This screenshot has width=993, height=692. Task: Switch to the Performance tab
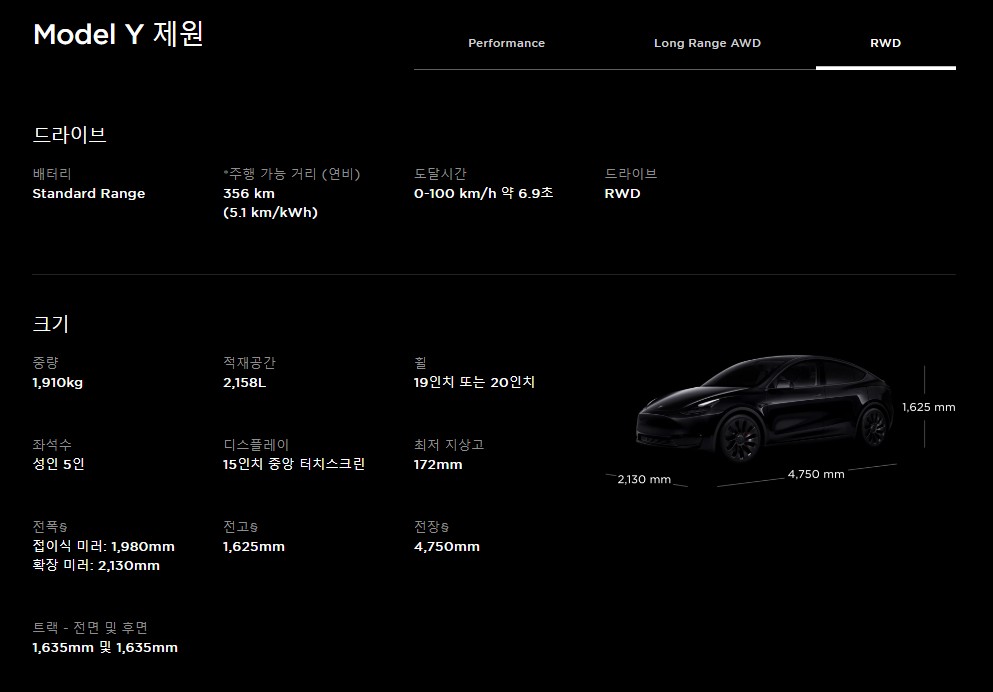506,43
